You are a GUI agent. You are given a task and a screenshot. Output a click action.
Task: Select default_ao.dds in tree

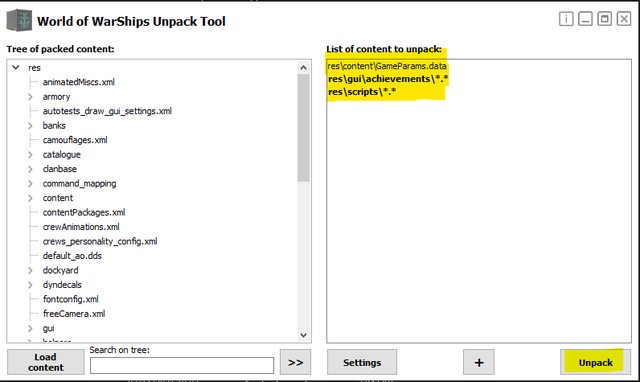[x=72, y=256]
